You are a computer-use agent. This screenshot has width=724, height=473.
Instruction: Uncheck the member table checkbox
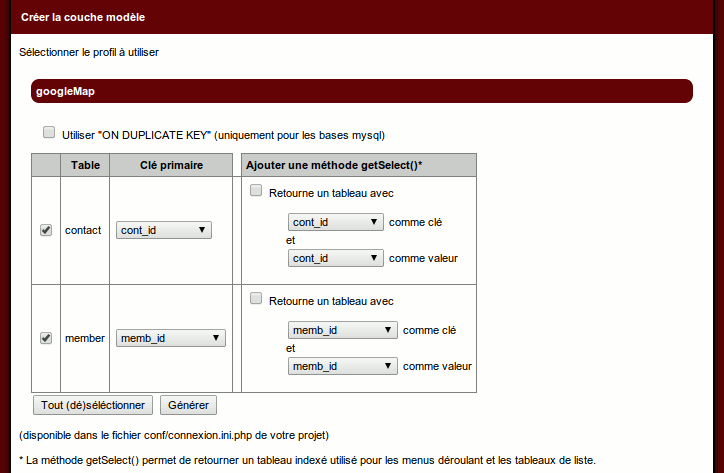point(46,338)
